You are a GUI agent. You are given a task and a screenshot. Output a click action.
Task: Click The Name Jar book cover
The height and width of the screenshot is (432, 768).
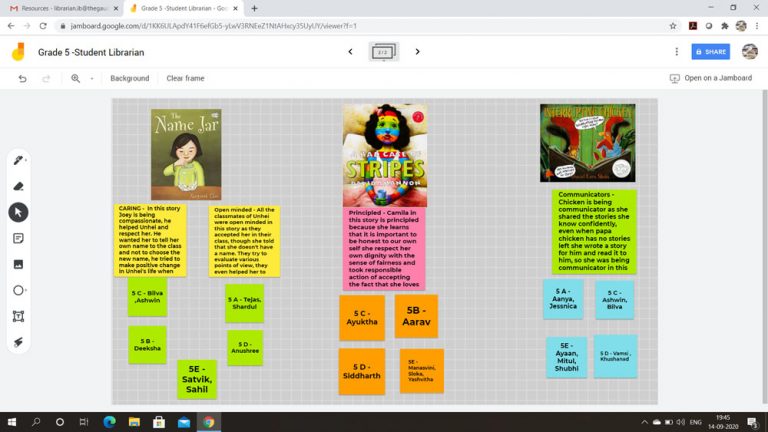point(185,153)
